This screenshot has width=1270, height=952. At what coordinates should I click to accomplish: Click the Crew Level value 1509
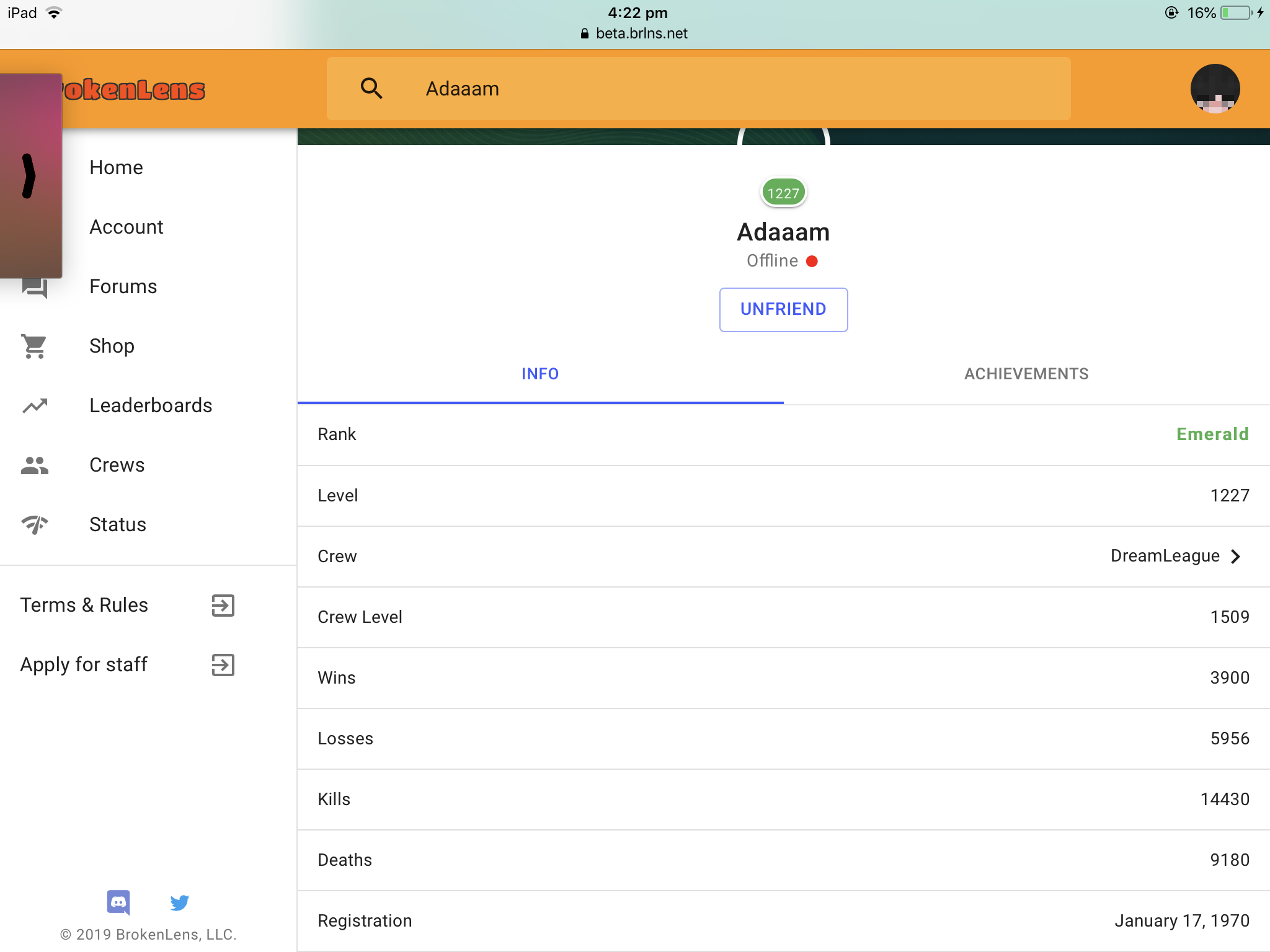pyautogui.click(x=1230, y=617)
